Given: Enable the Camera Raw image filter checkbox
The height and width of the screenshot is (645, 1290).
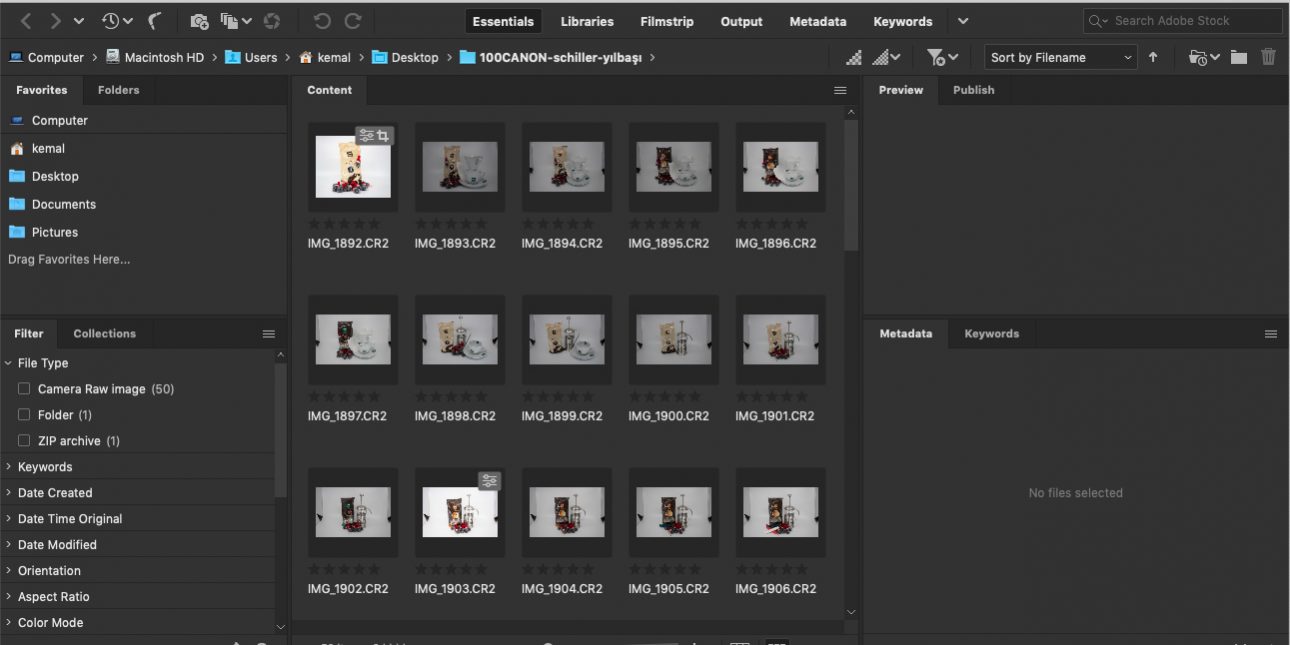Looking at the screenshot, I should (24, 389).
